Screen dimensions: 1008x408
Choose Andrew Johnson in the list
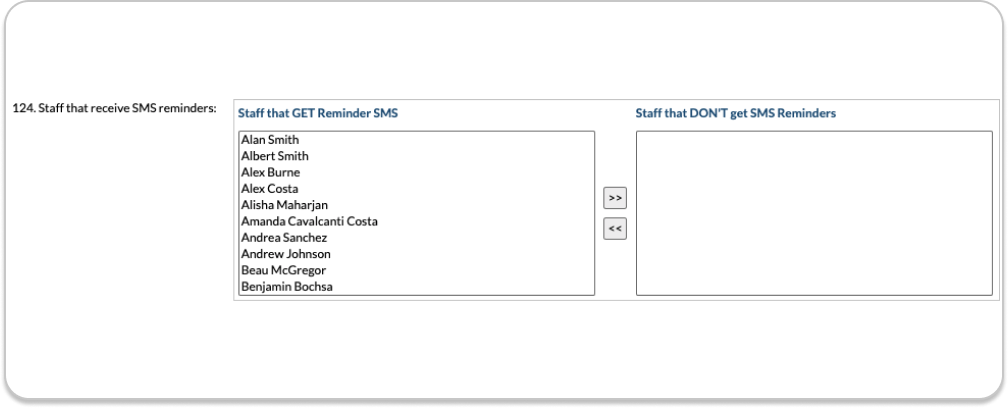point(285,254)
